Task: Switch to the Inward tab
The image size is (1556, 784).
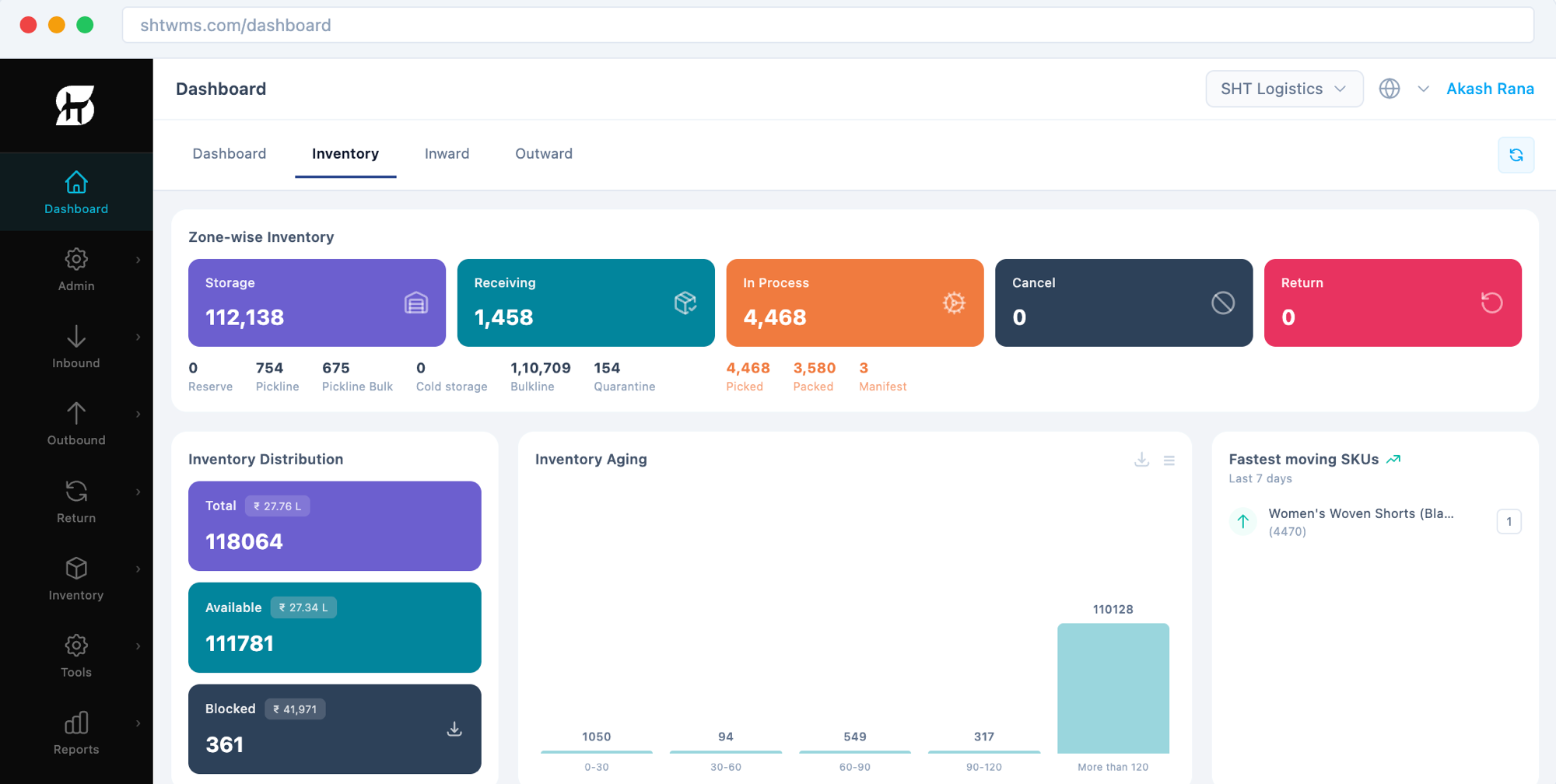Action: pyautogui.click(x=447, y=153)
